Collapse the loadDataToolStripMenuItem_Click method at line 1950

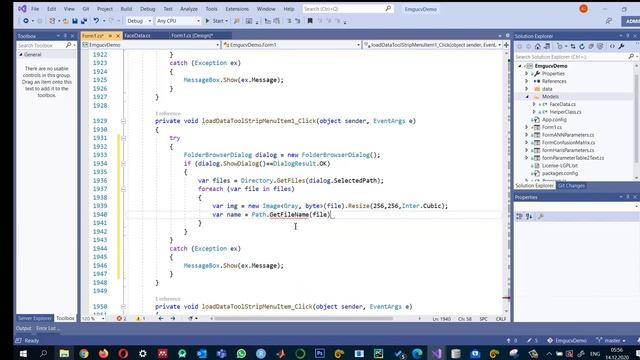point(123,307)
